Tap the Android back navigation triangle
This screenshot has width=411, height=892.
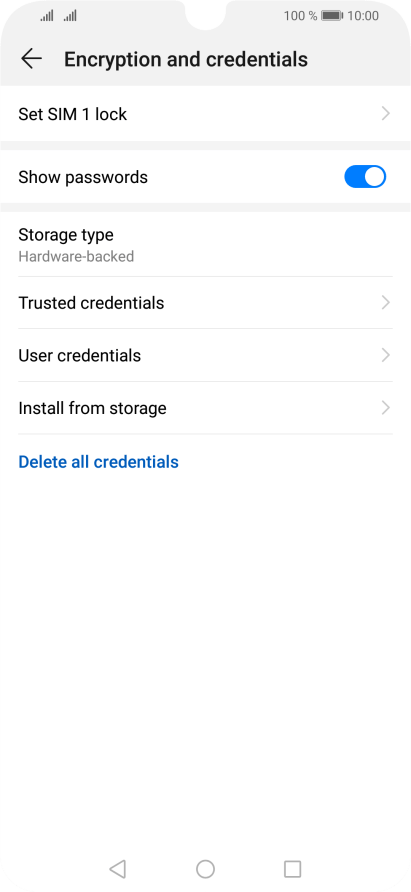click(x=117, y=869)
